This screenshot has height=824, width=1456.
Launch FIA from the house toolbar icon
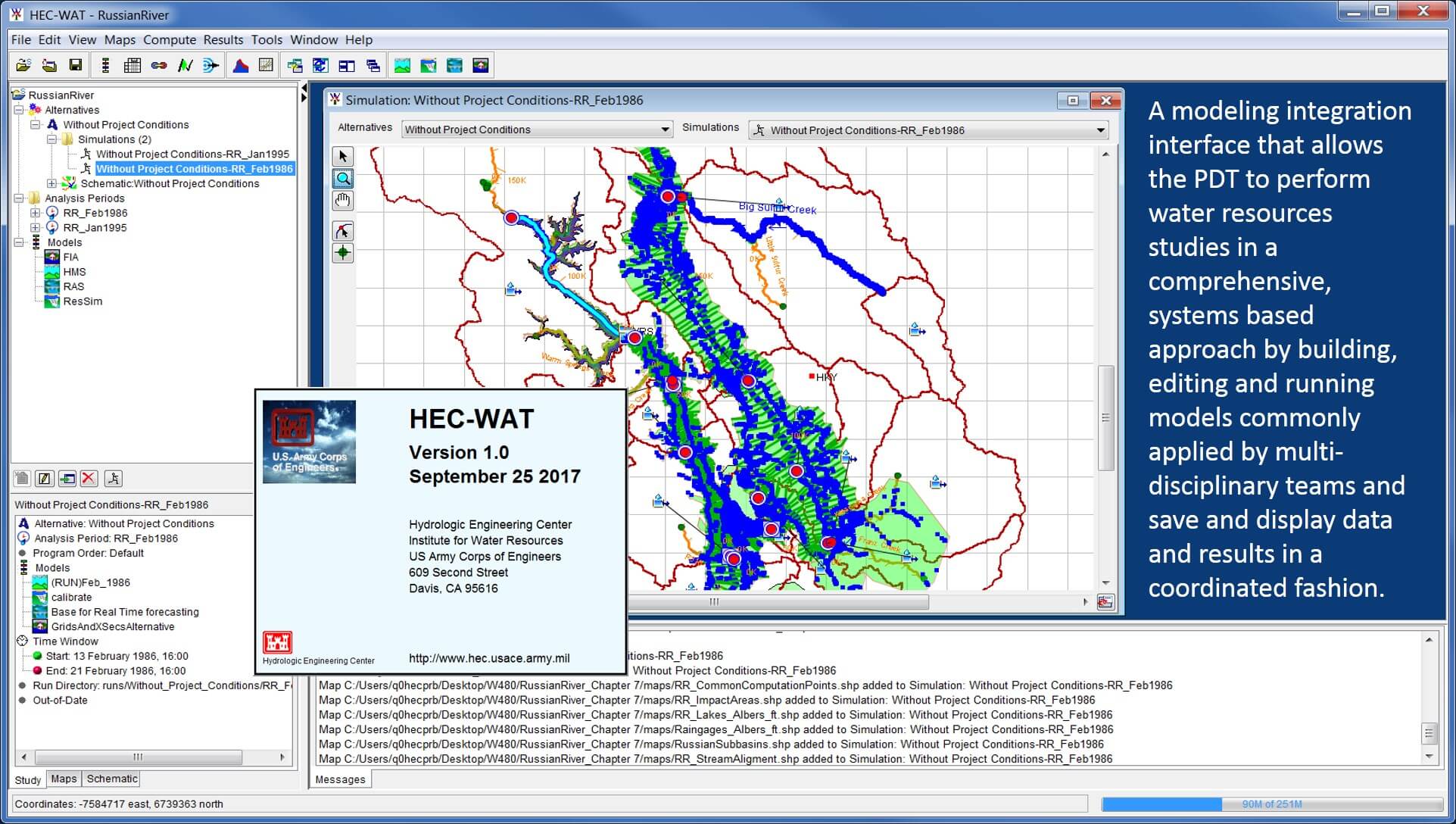pos(481,66)
